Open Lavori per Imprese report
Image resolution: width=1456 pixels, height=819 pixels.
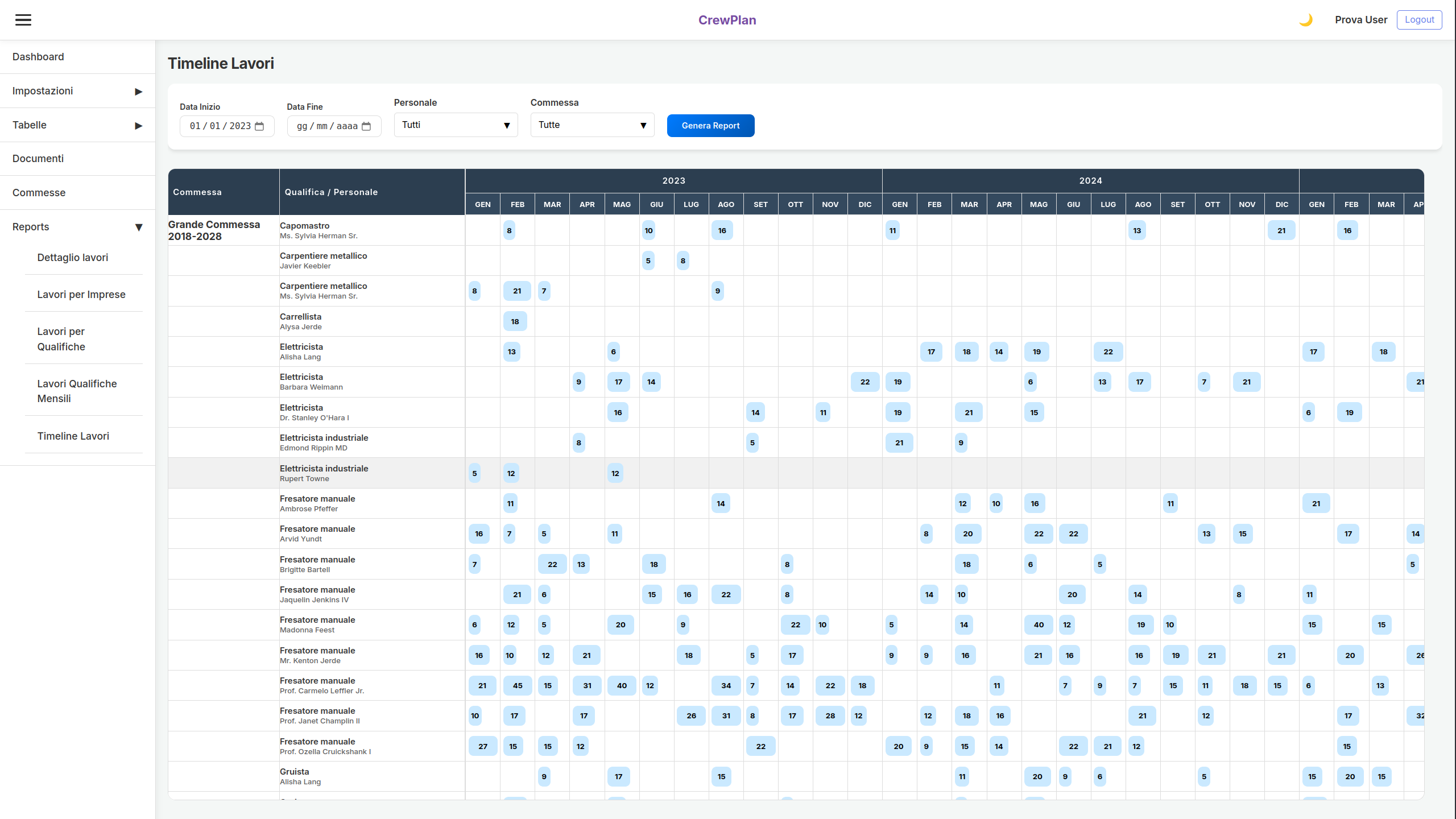(81, 295)
